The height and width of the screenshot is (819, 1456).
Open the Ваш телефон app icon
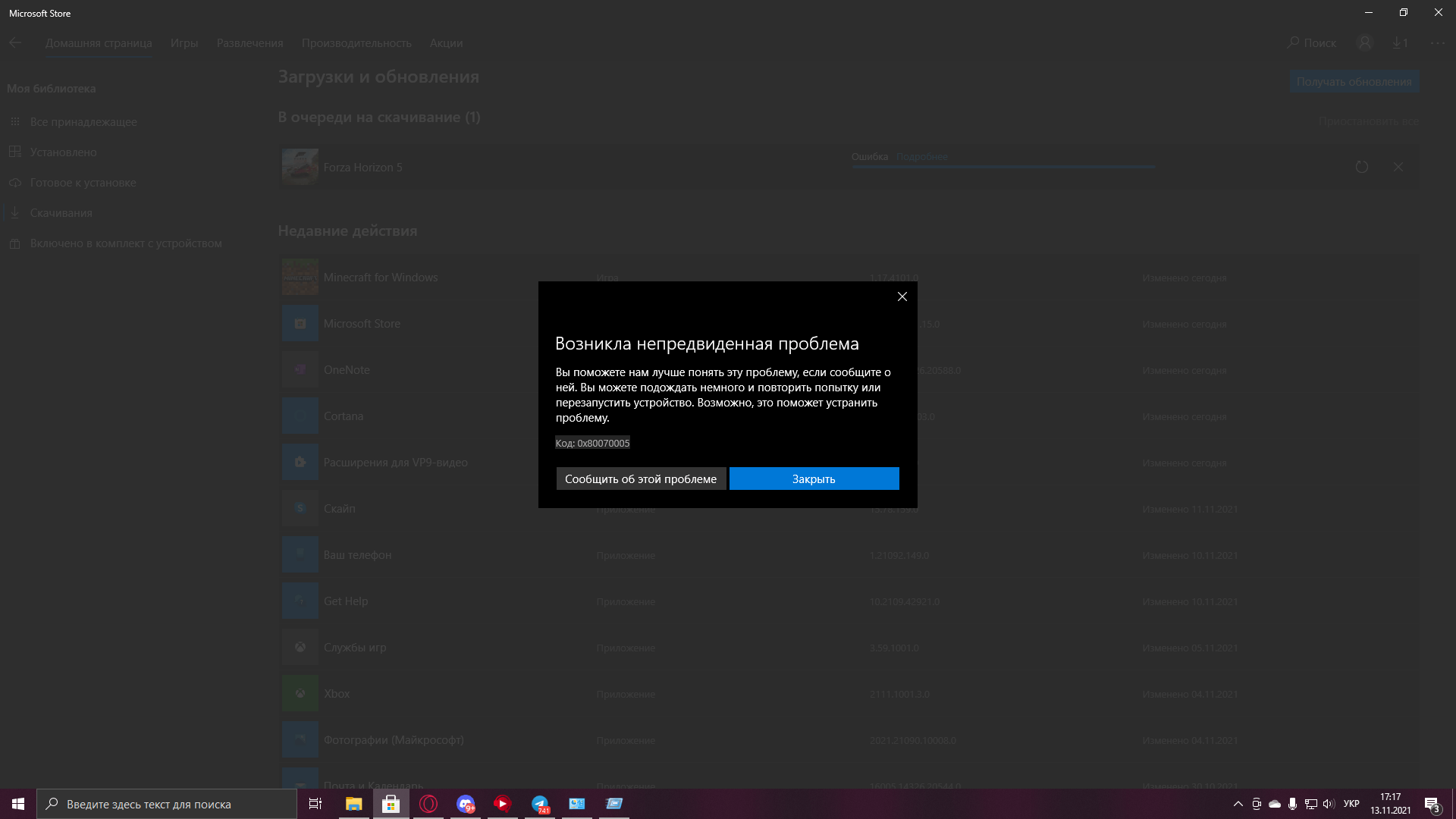click(300, 555)
